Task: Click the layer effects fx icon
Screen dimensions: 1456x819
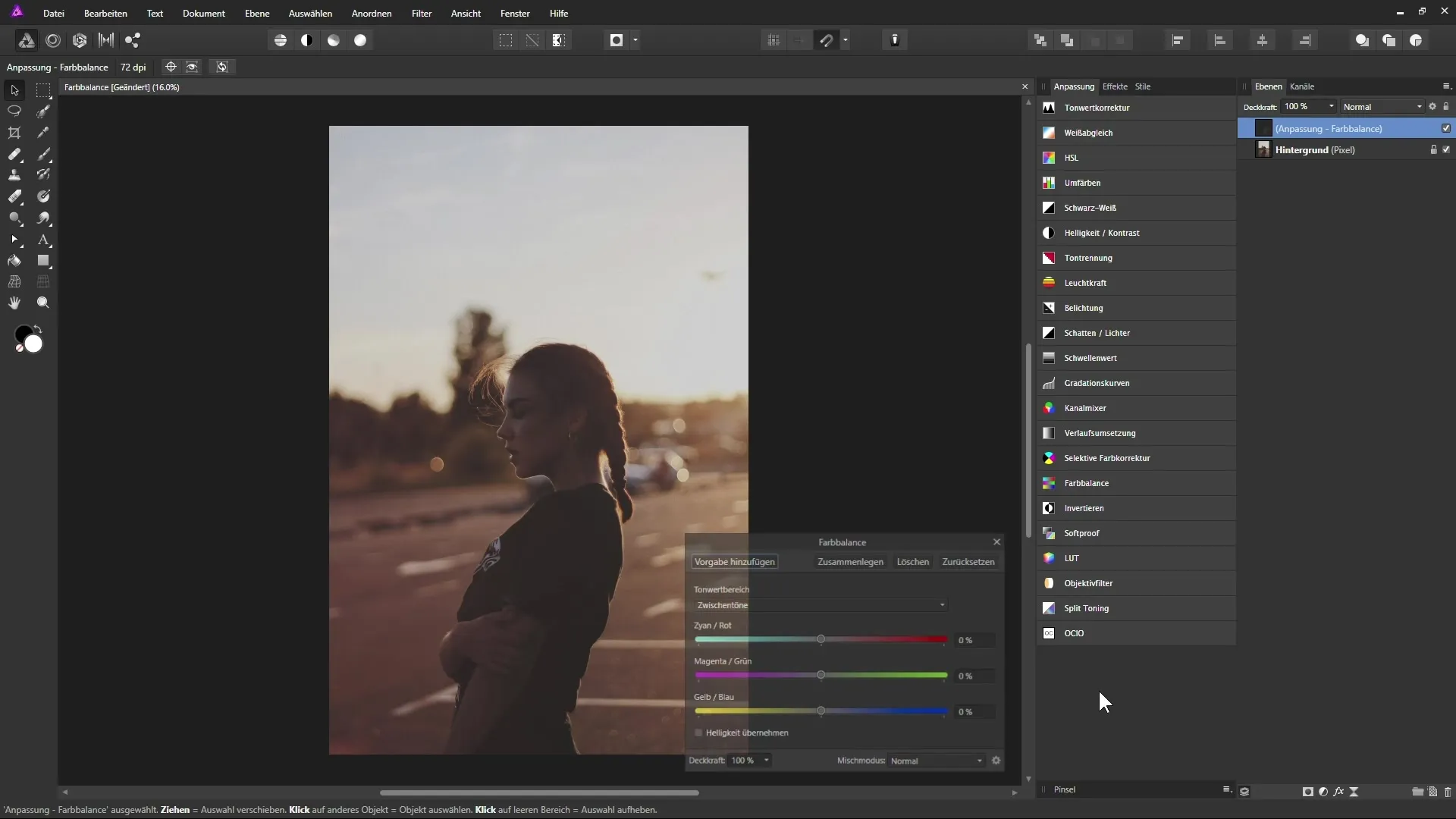Action: pos(1338,792)
